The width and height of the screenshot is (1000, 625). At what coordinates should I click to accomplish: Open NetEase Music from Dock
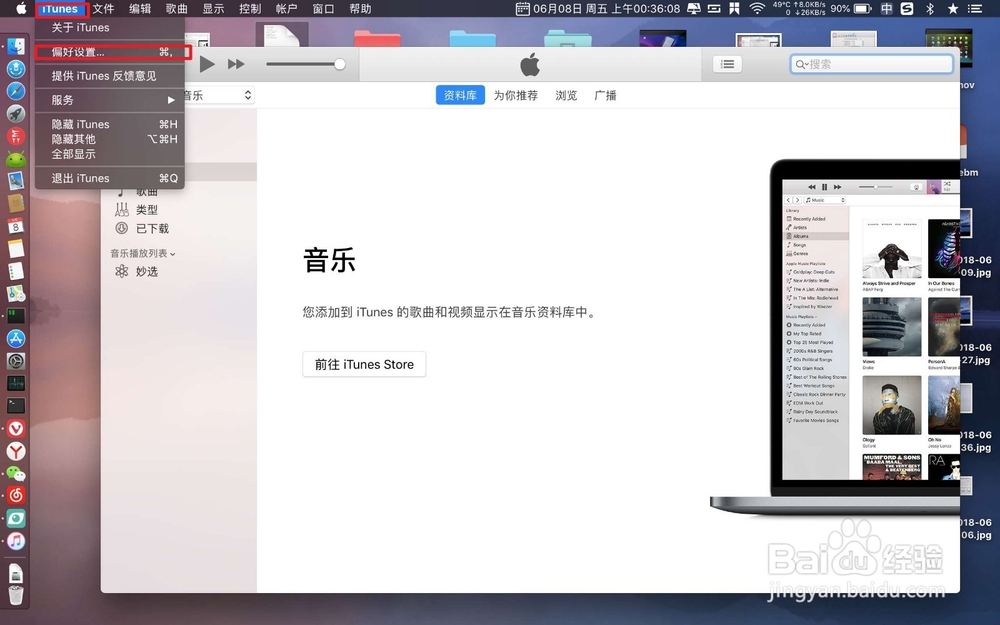(16, 496)
